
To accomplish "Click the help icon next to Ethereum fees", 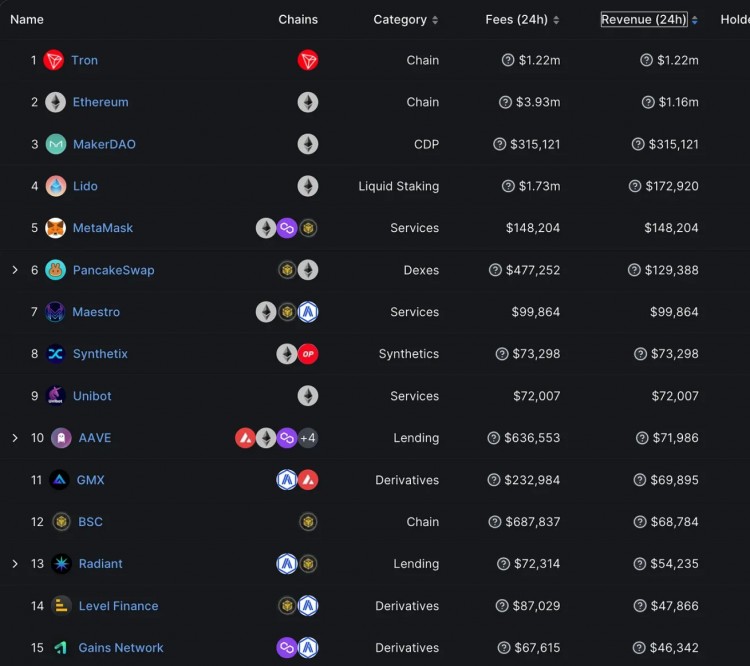I will coord(506,102).
